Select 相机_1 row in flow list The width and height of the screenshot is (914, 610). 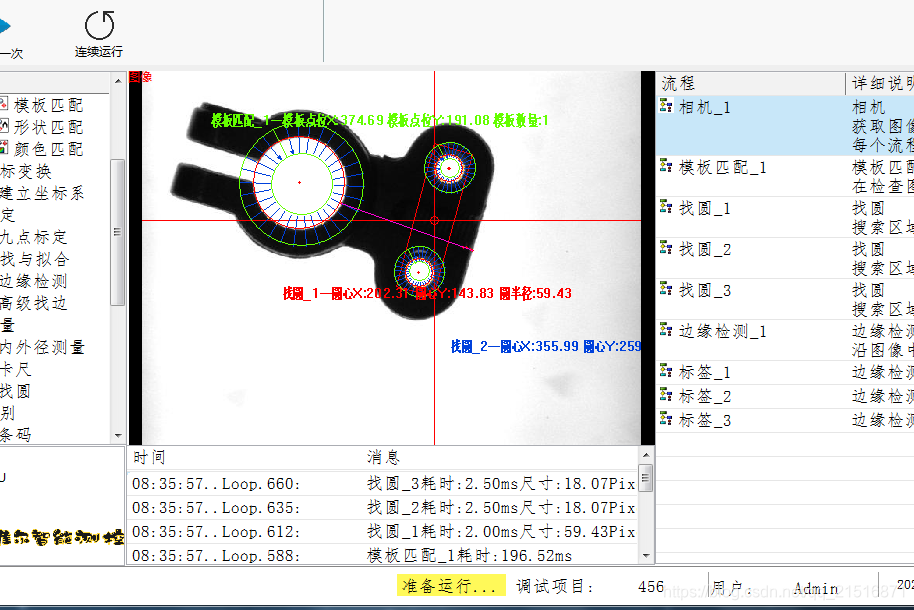785,126
